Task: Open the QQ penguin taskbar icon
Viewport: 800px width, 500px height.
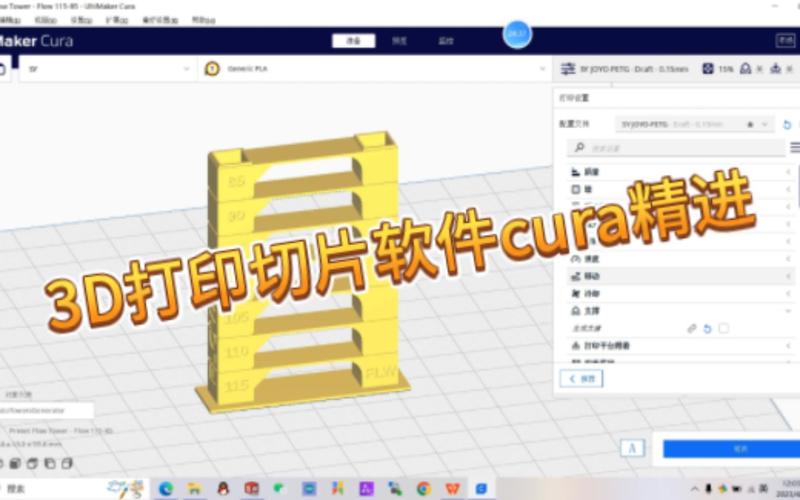Action: click(223, 489)
